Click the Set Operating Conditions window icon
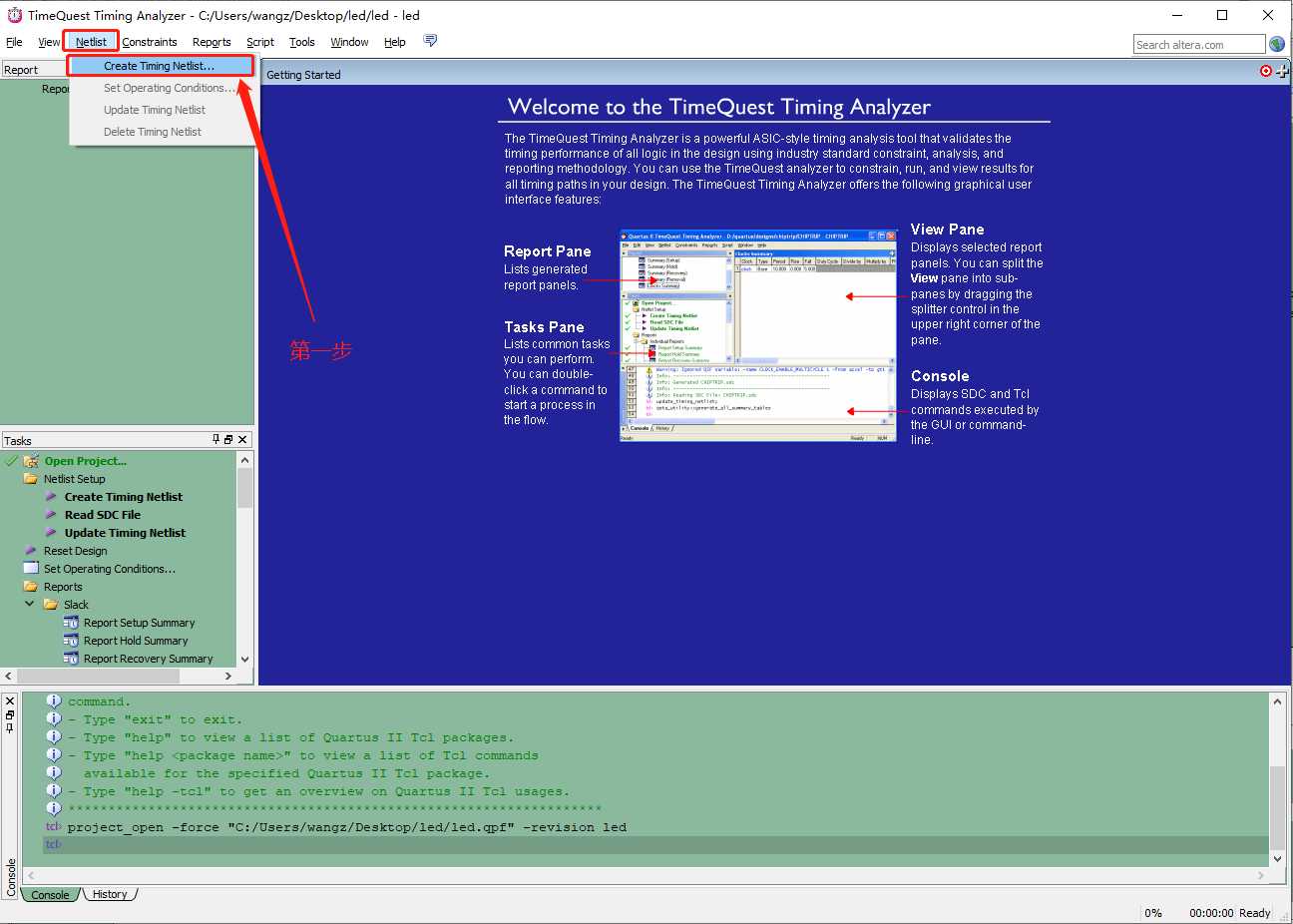Viewport: 1293px width, 924px height. coord(31,568)
